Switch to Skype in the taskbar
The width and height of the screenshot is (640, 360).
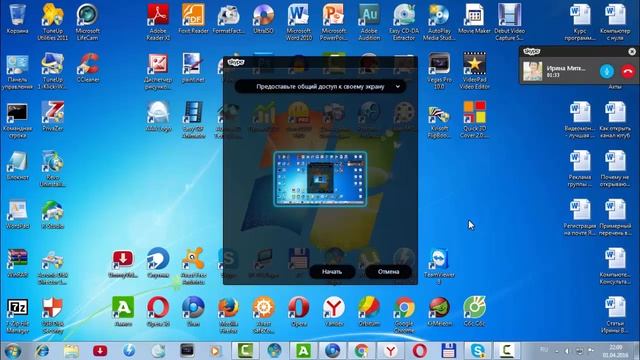point(478,351)
